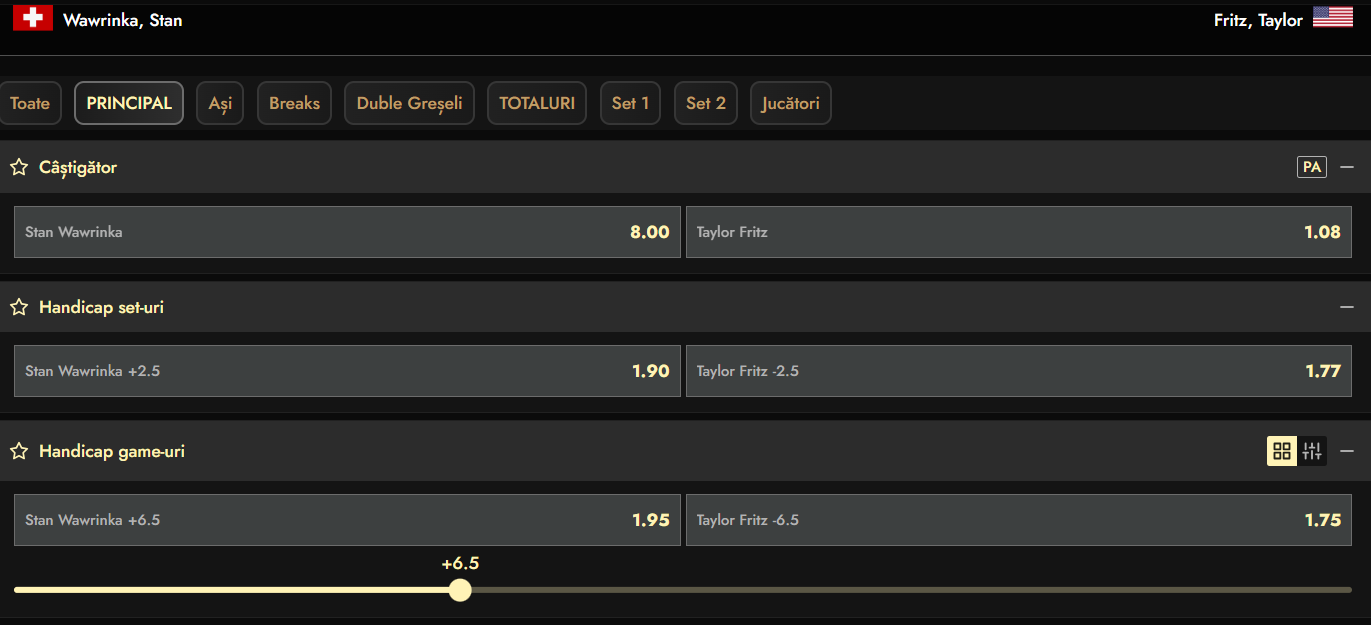Click the PA badge icon in Câștigător
This screenshot has height=625, width=1371.
click(x=1311, y=168)
